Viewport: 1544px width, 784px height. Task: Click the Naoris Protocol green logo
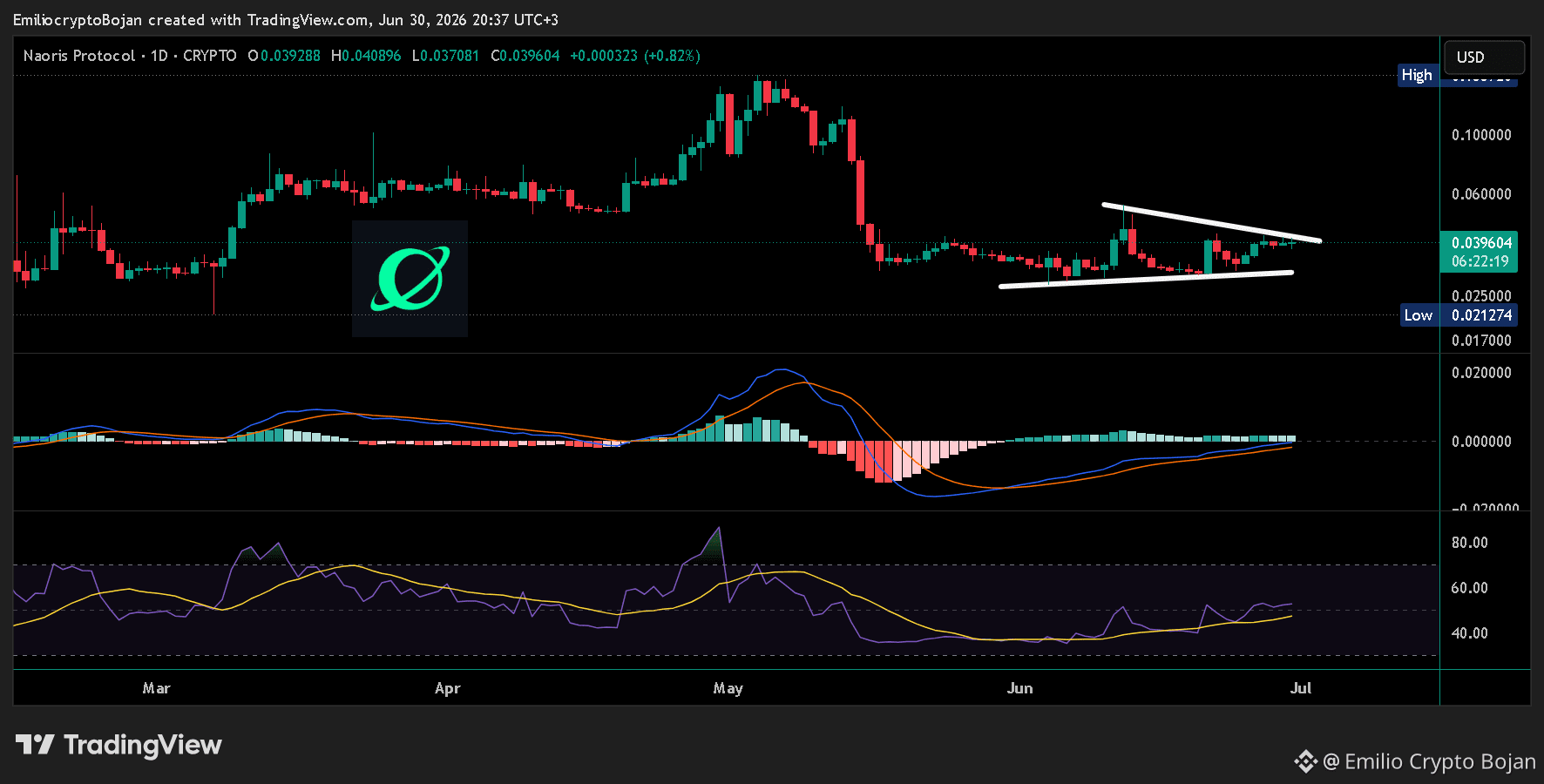(410, 279)
